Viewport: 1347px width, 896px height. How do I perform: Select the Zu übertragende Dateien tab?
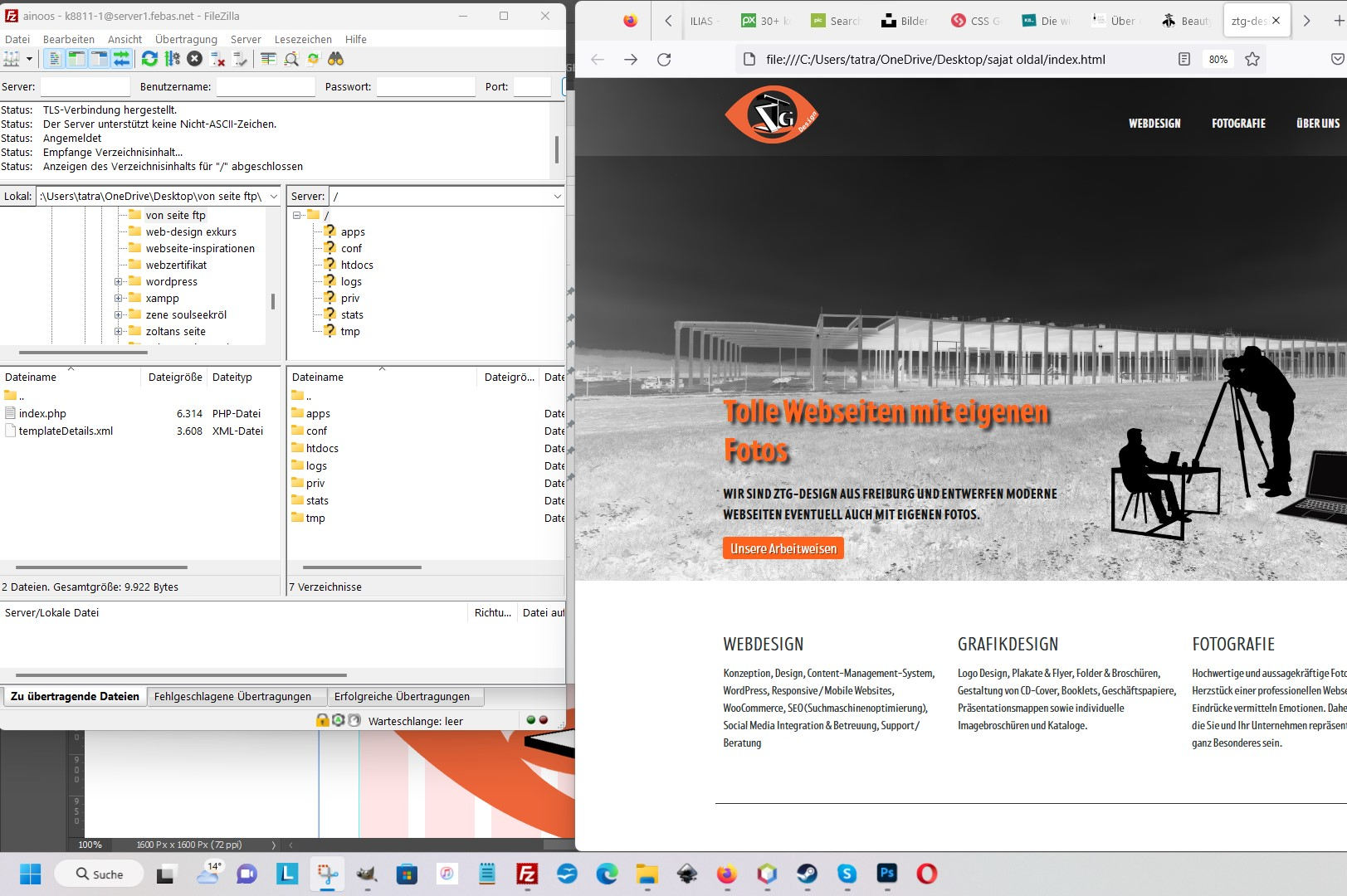75,696
